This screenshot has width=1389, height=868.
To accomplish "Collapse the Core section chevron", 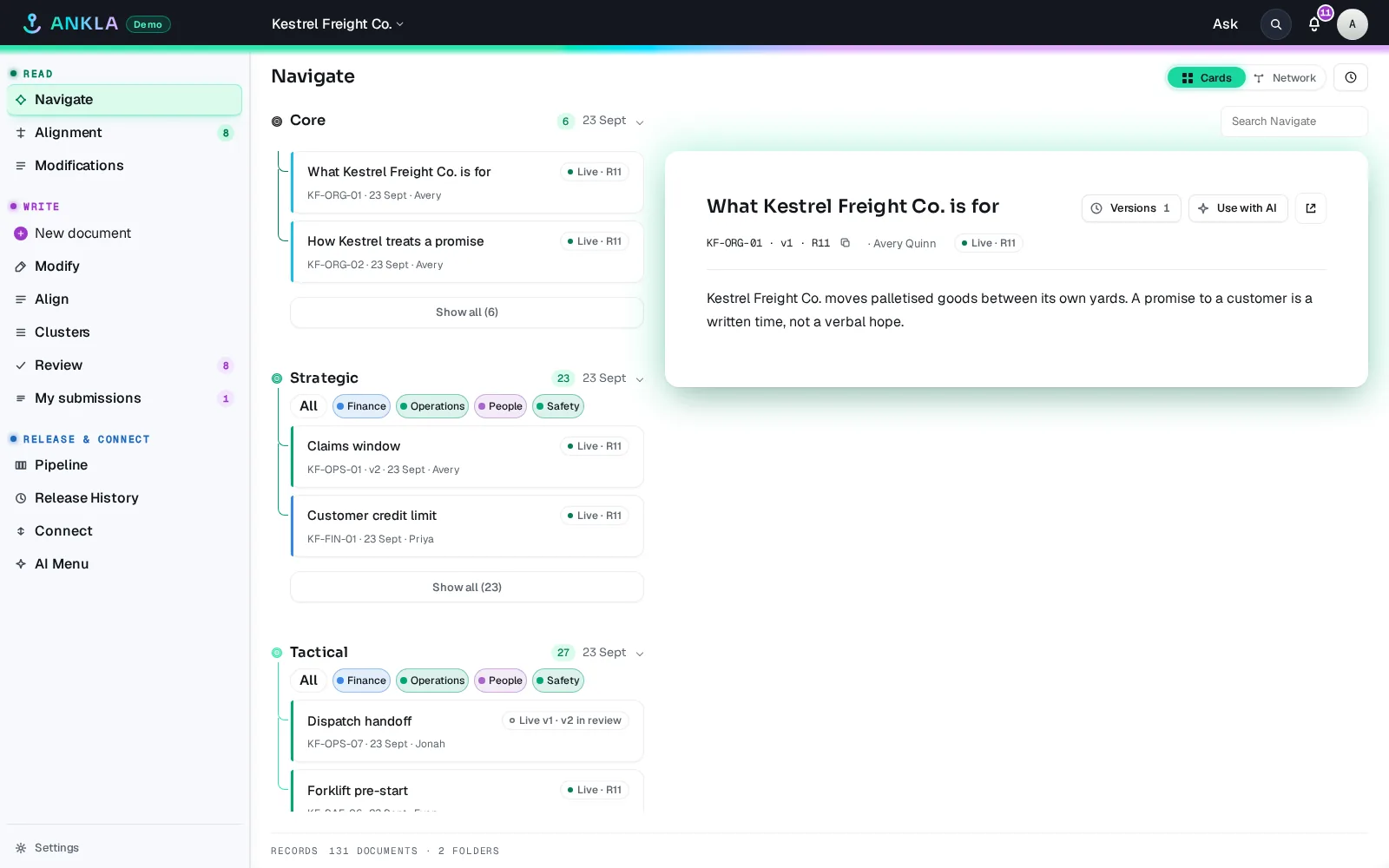I will [640, 122].
